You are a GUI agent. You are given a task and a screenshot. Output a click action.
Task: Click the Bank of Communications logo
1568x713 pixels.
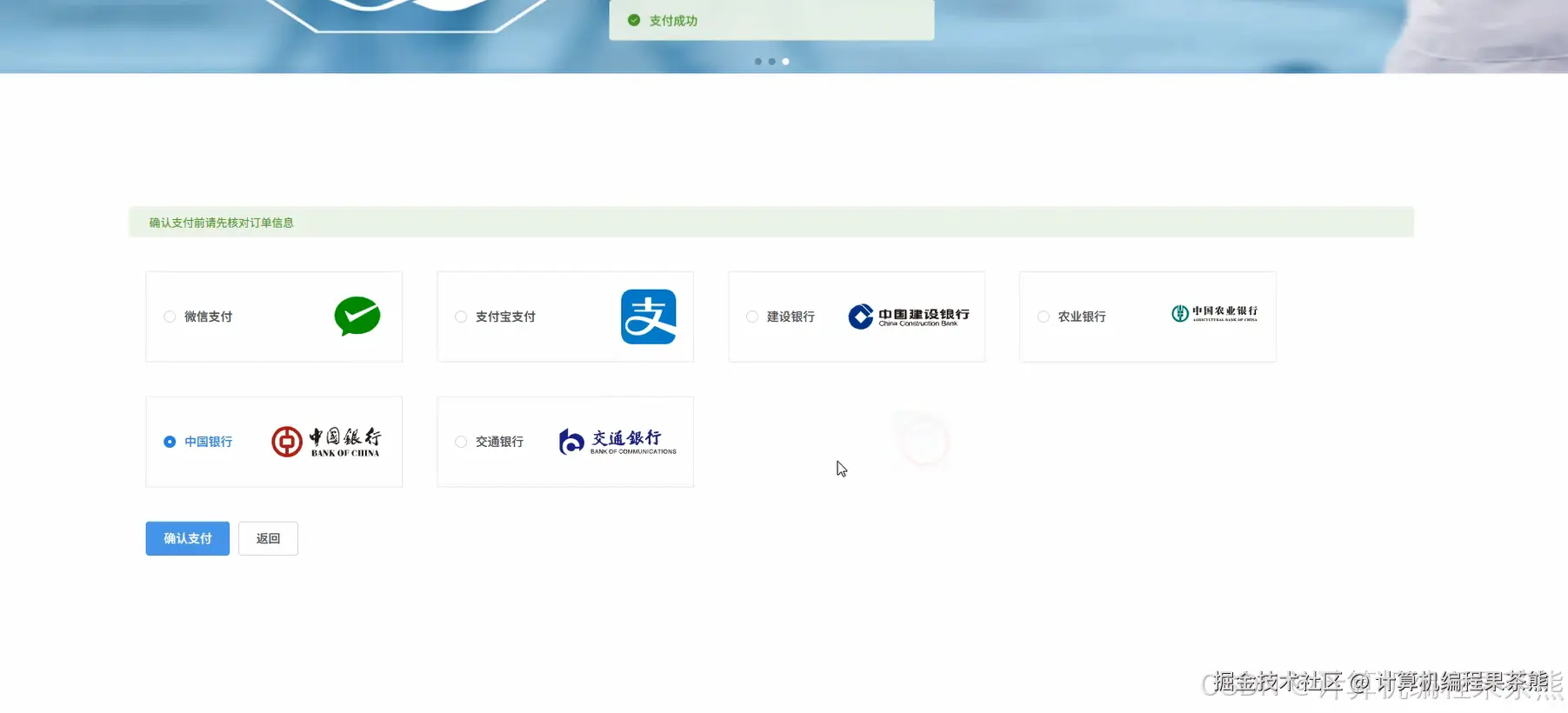click(617, 442)
